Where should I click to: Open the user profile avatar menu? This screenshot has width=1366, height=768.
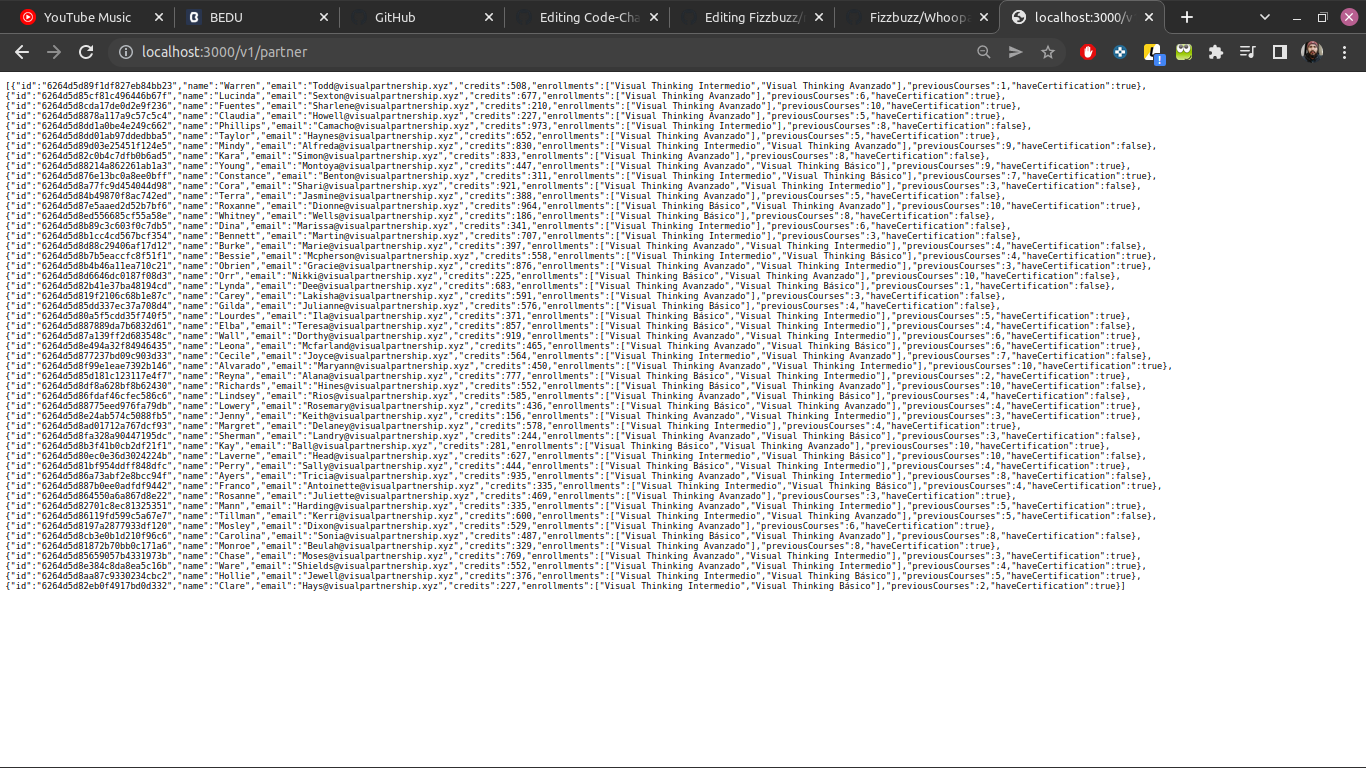tap(1313, 52)
